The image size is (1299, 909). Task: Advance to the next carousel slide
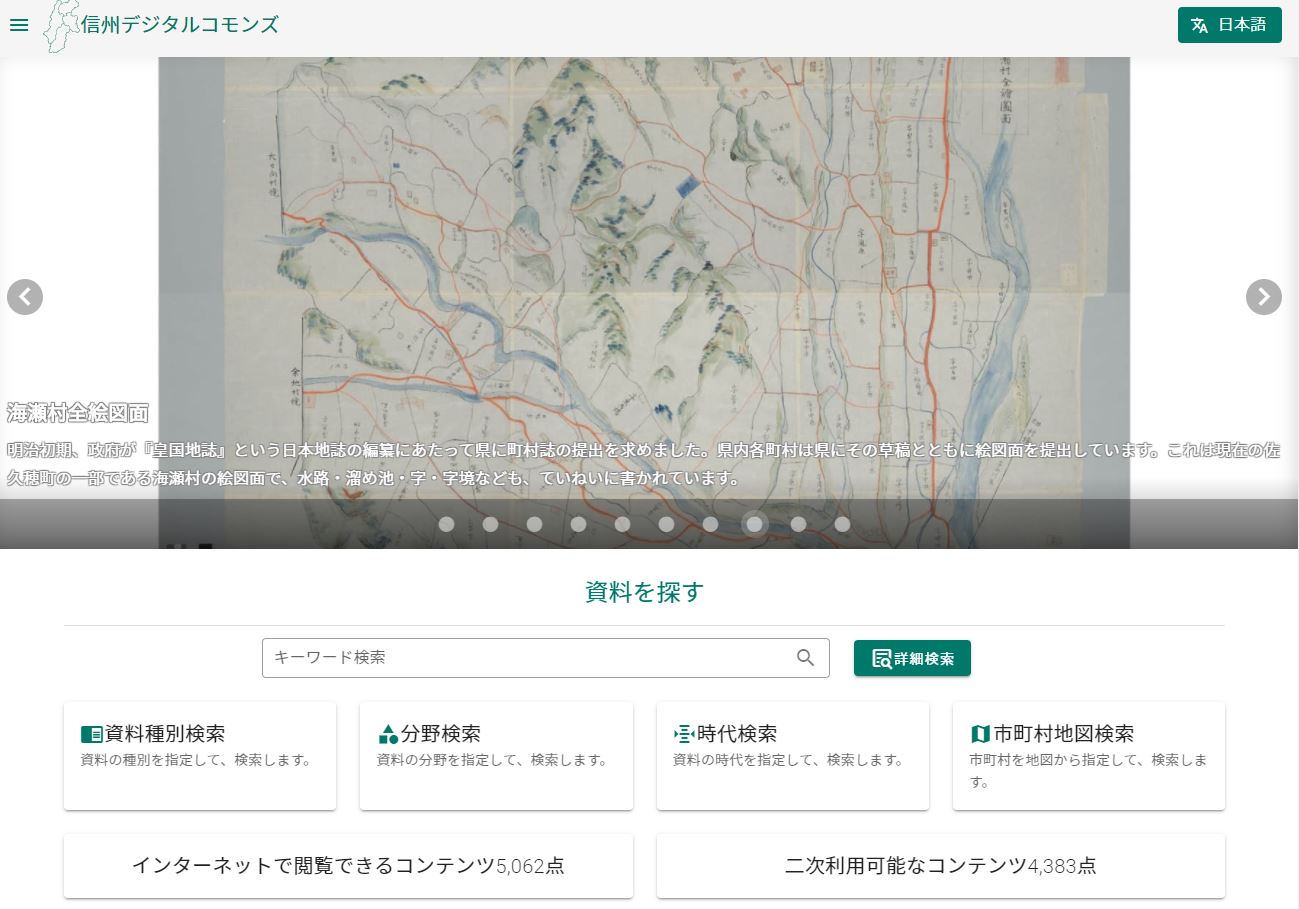1264,297
